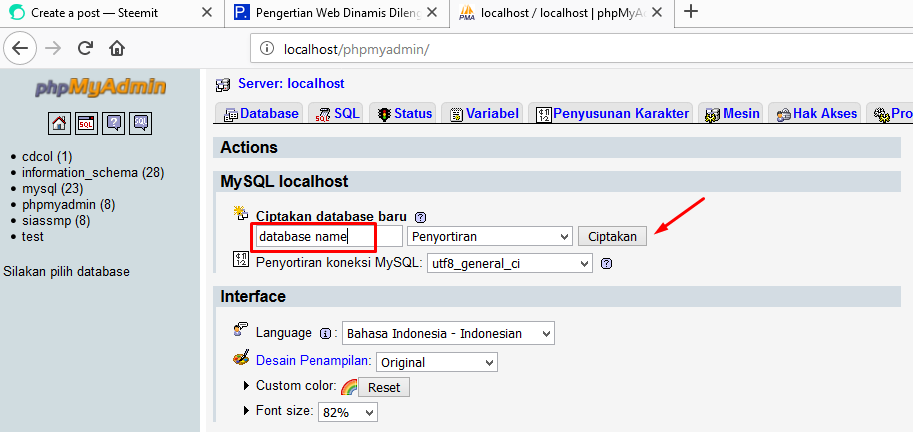Click the browser back arrow button
The width and height of the screenshot is (913, 432).
click(x=20, y=48)
